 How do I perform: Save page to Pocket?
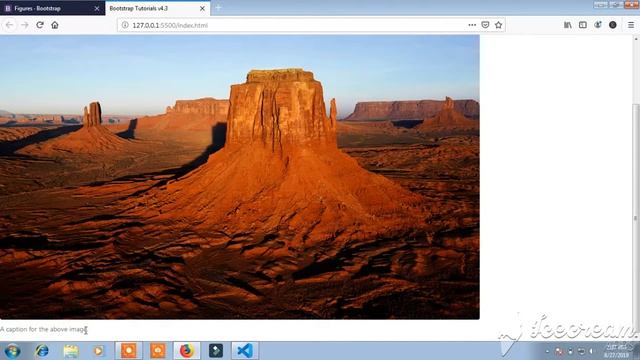[x=485, y=25]
